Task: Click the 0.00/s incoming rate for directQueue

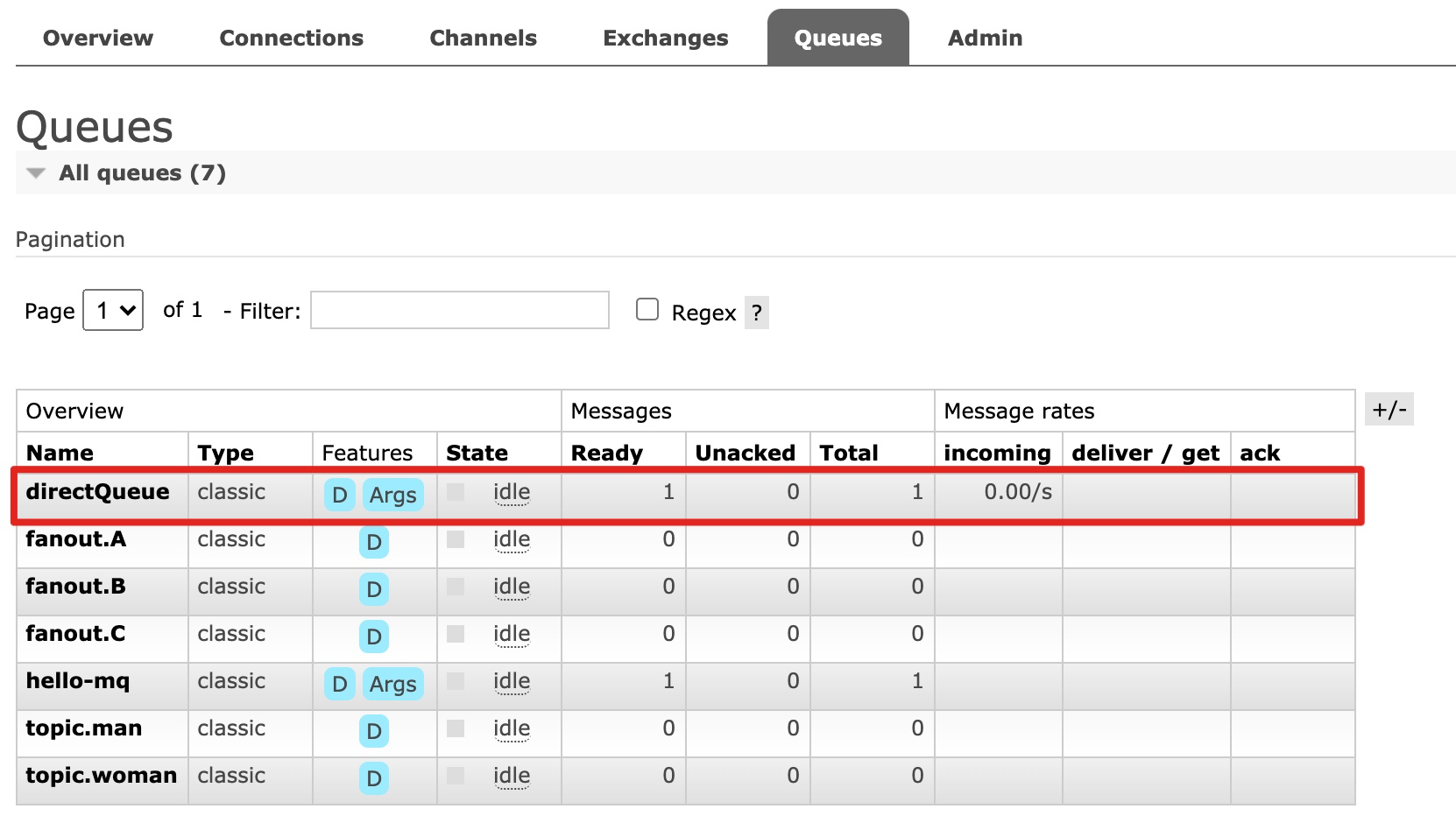Action: (1018, 491)
